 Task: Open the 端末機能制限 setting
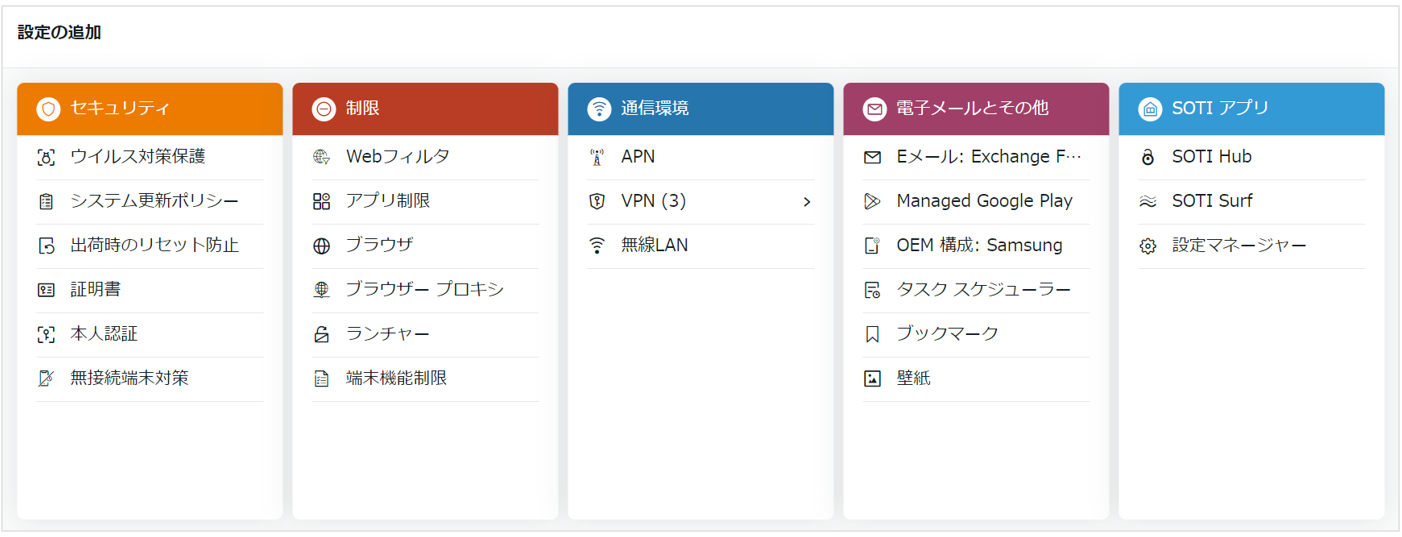[x=426, y=379]
